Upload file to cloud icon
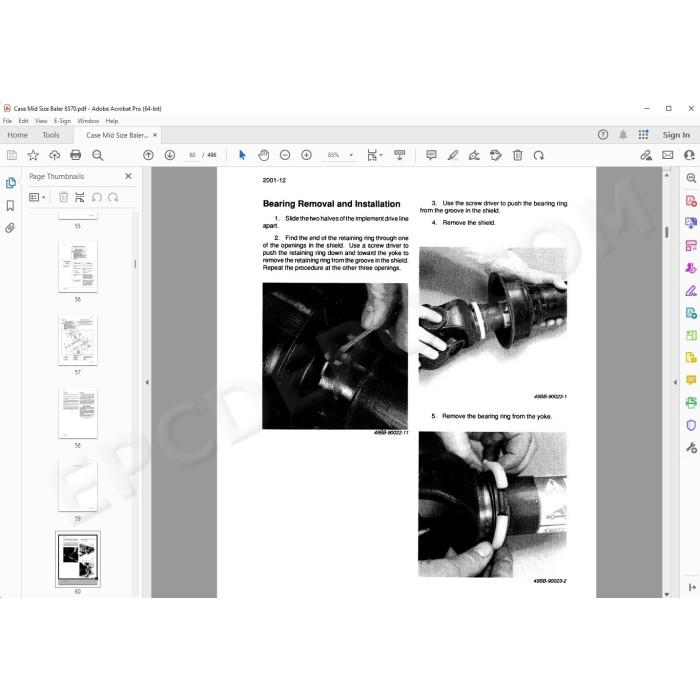 click(54, 155)
